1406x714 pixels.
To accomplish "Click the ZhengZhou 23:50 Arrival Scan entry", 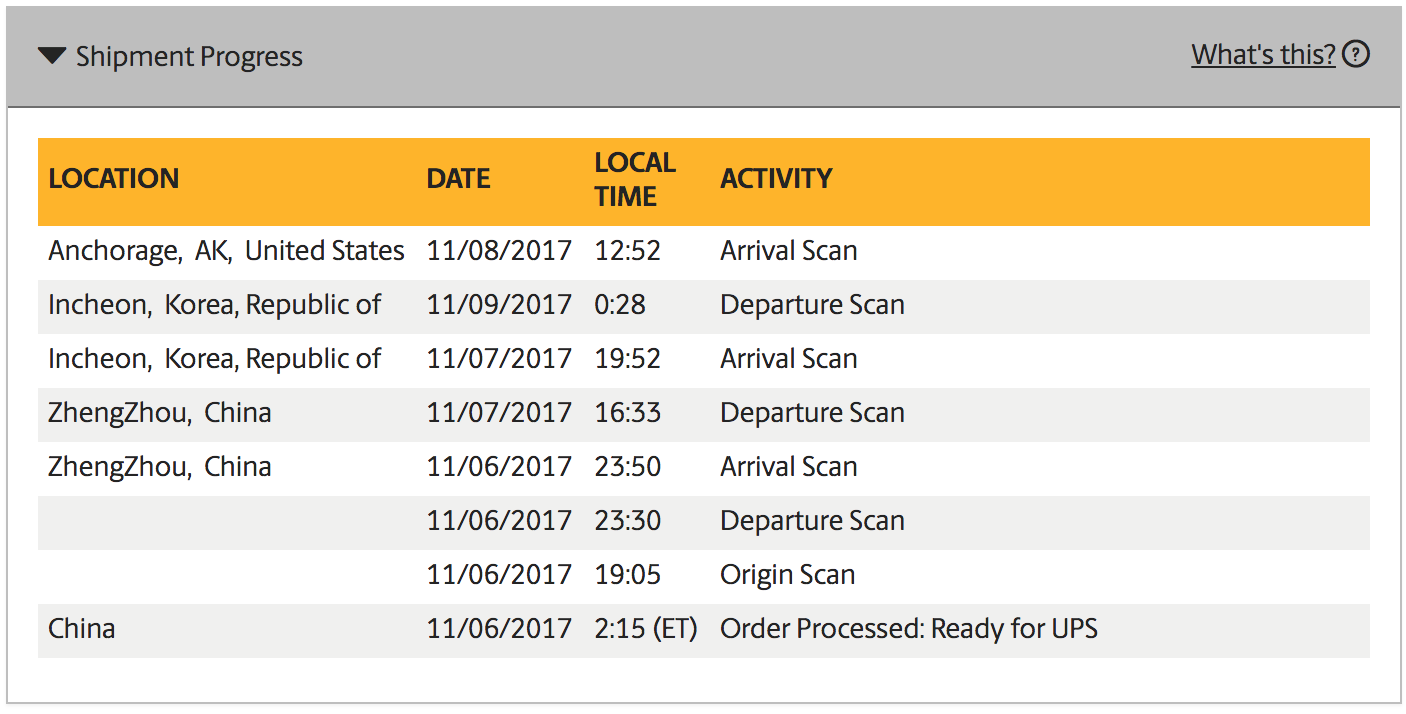I will tap(704, 467).
